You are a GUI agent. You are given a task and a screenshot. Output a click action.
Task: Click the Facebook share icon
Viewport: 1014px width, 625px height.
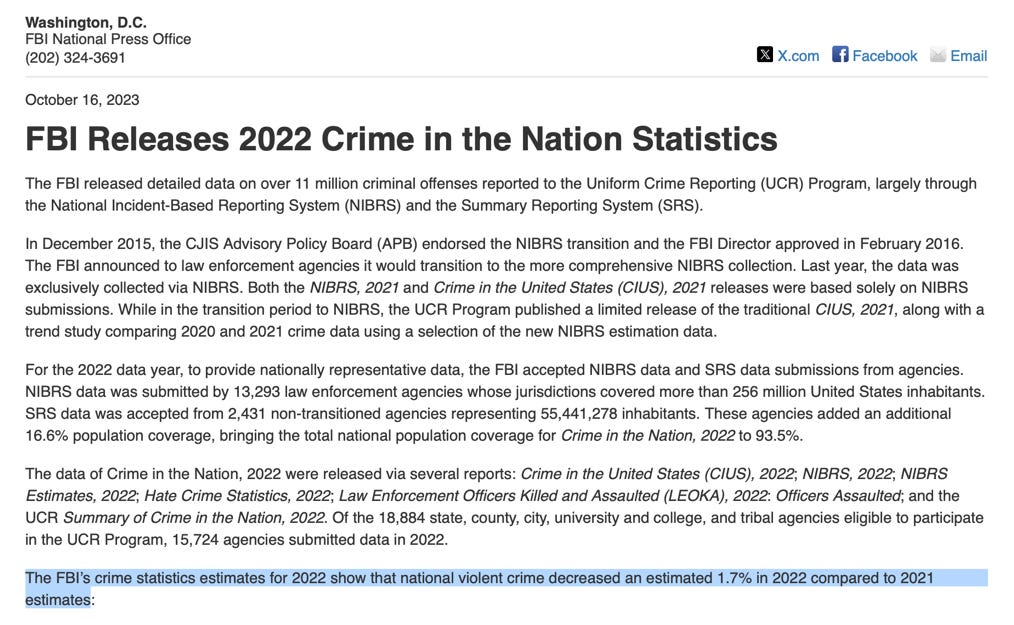840,55
